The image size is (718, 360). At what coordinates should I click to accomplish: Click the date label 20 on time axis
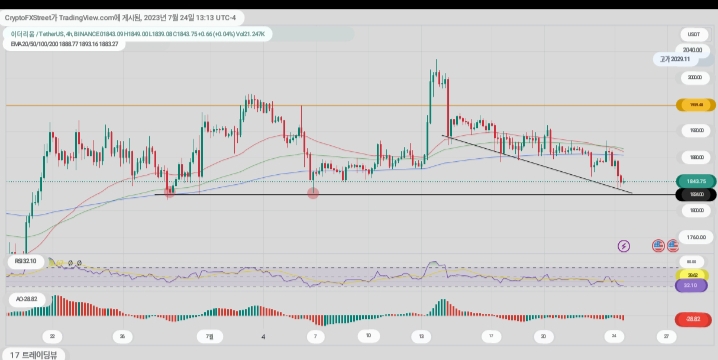coord(543,336)
